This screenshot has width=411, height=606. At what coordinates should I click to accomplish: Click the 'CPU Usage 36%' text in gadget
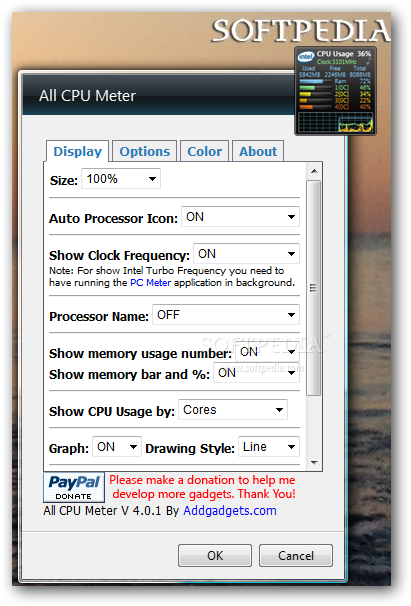(344, 54)
